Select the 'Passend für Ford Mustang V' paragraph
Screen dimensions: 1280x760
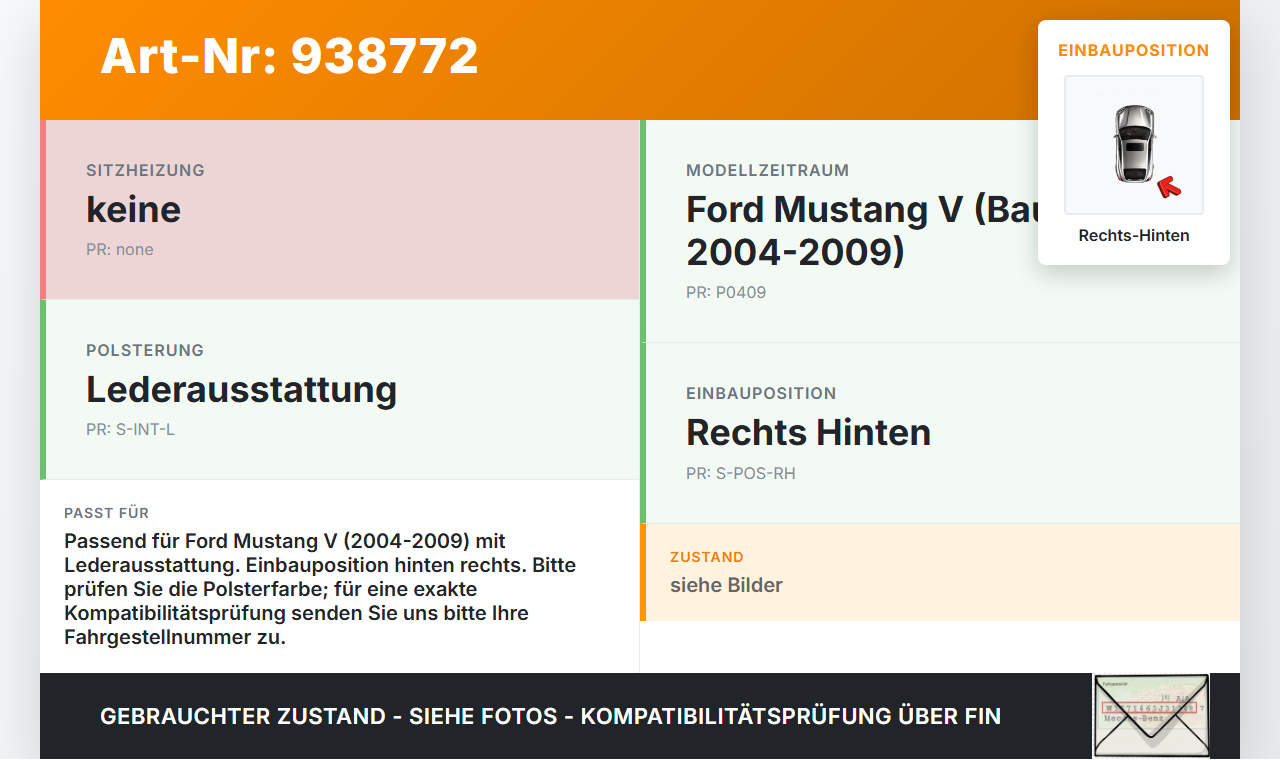click(320, 589)
